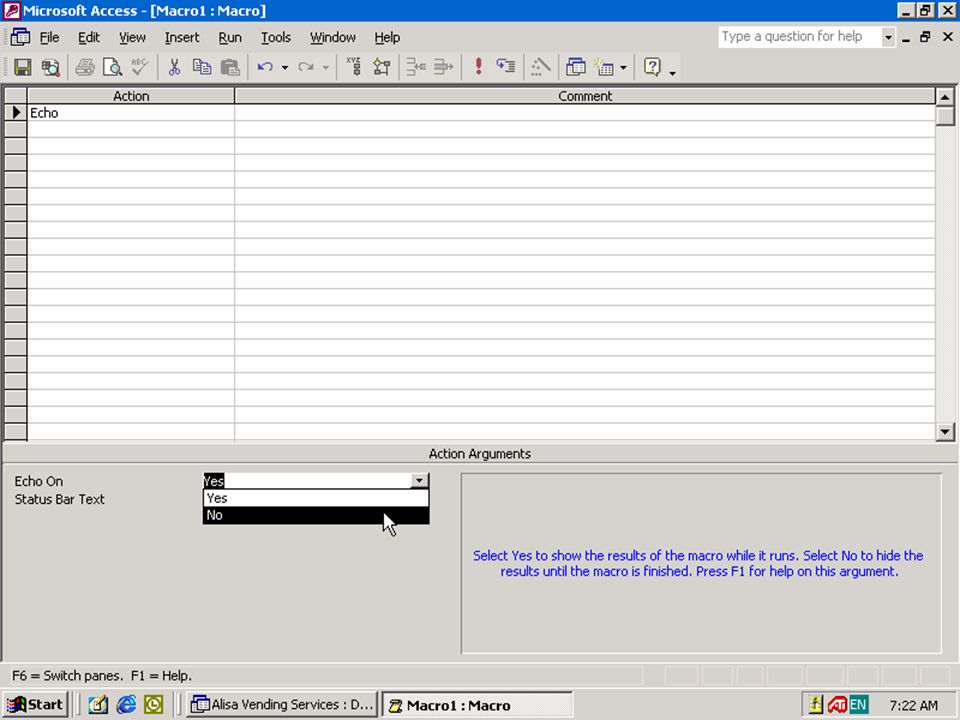Open the Tools menu
Screen dimensions: 960x720
coord(276,37)
